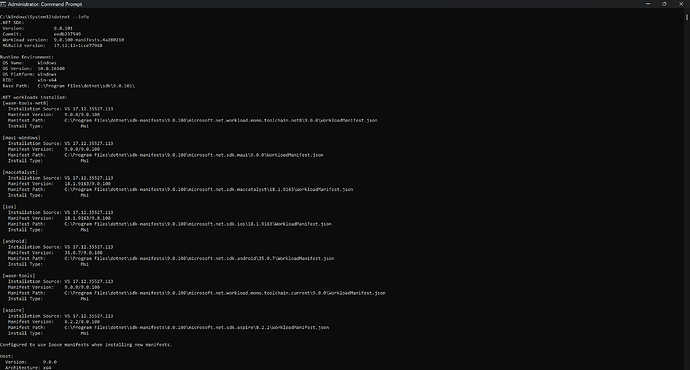Select the Host 'Version: 9.0.0' line
Viewport: 690px width, 370px height.
click(x=31, y=362)
